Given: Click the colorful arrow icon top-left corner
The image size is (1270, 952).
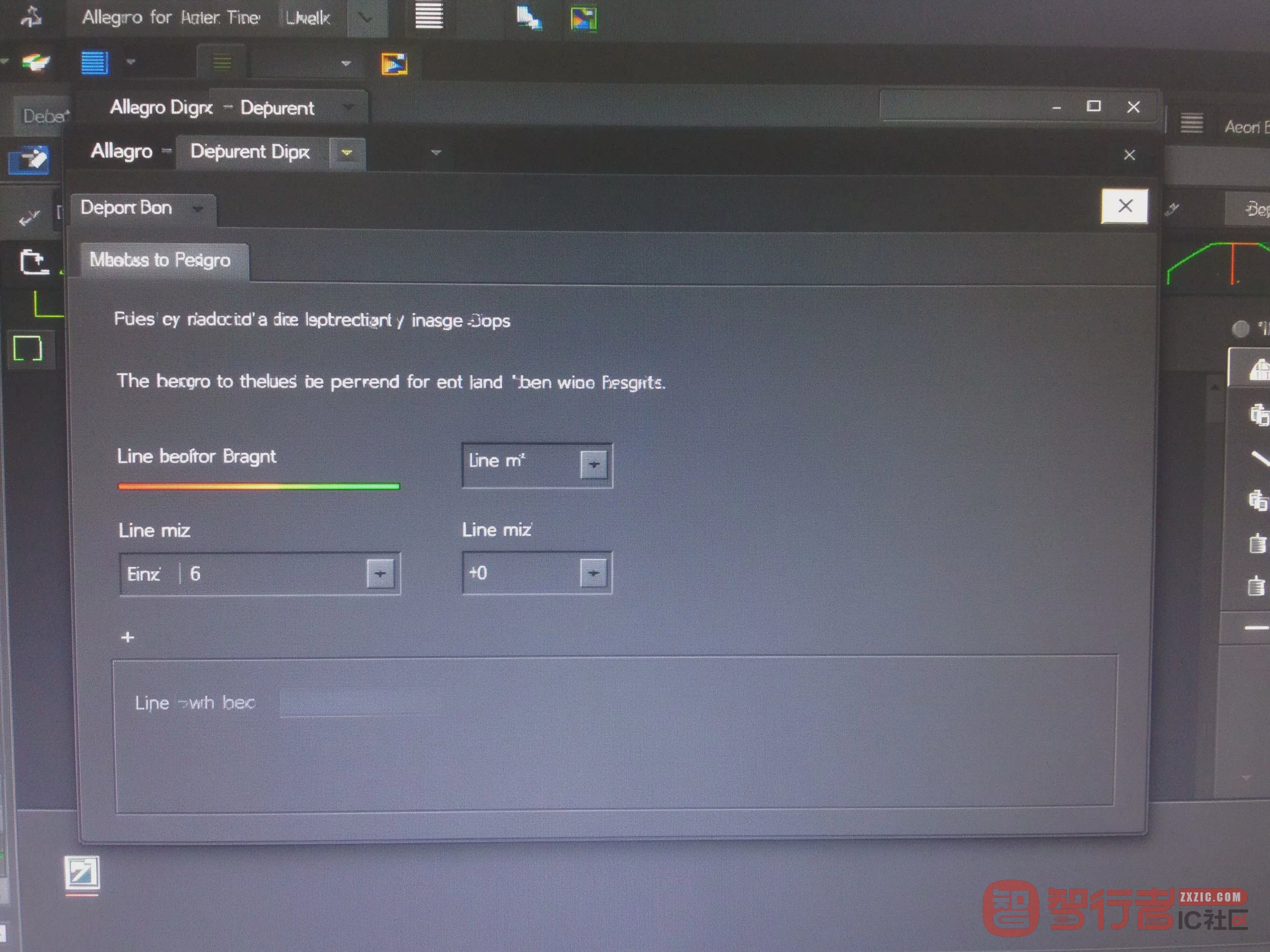Looking at the screenshot, I should point(36,61).
